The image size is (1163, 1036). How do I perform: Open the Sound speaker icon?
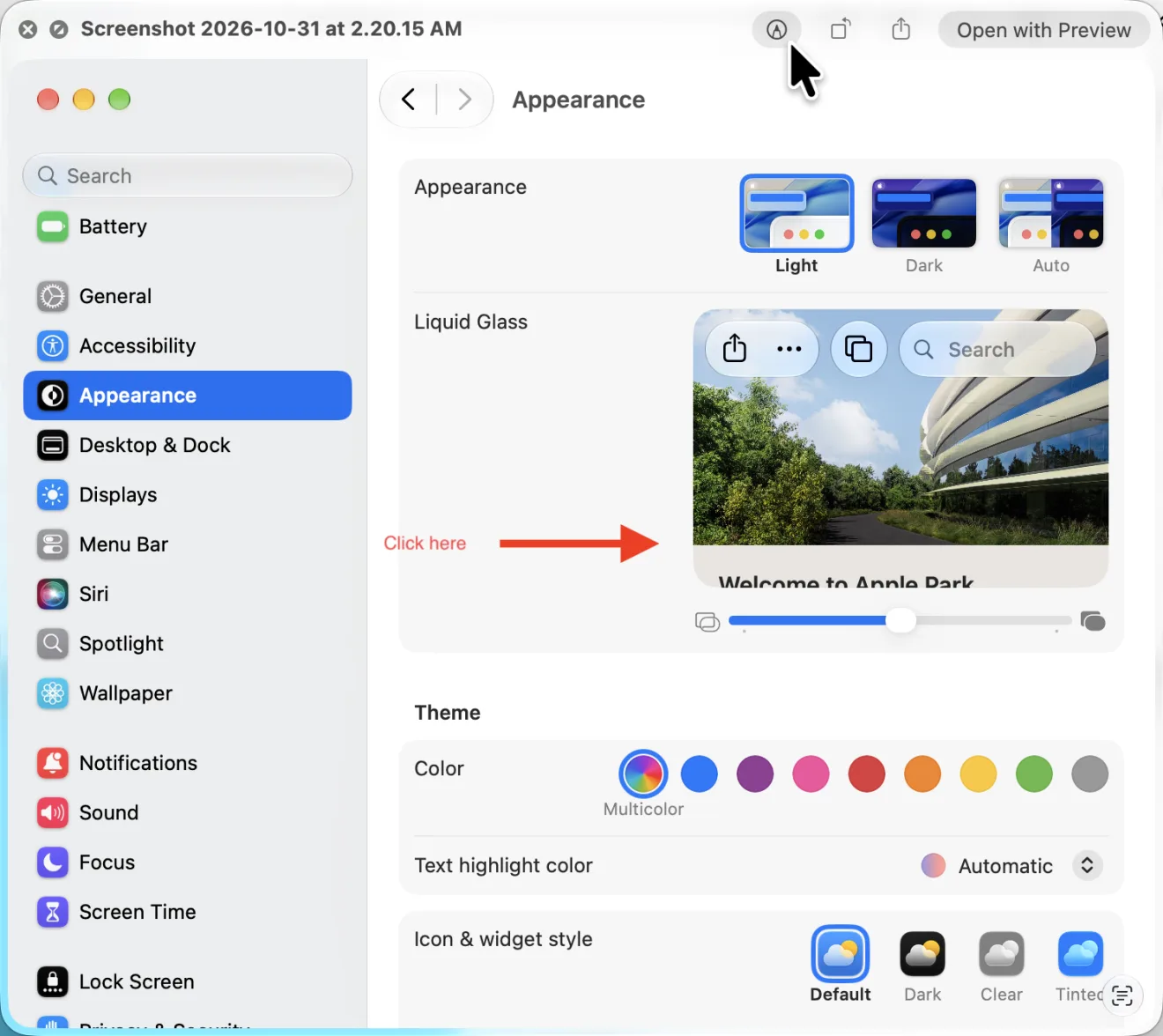[x=53, y=812]
